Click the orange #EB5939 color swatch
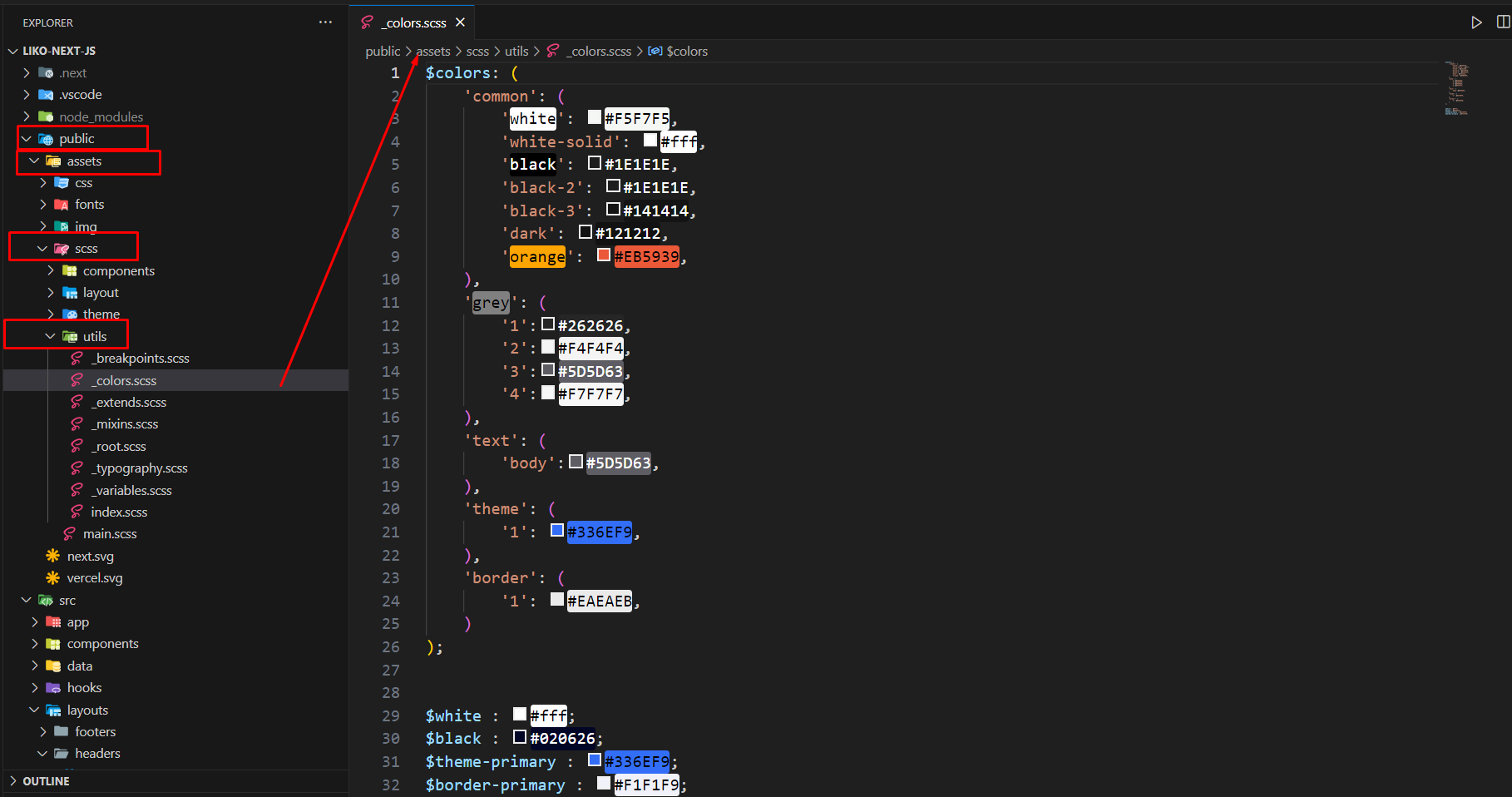The height and width of the screenshot is (797, 1512). (604, 255)
